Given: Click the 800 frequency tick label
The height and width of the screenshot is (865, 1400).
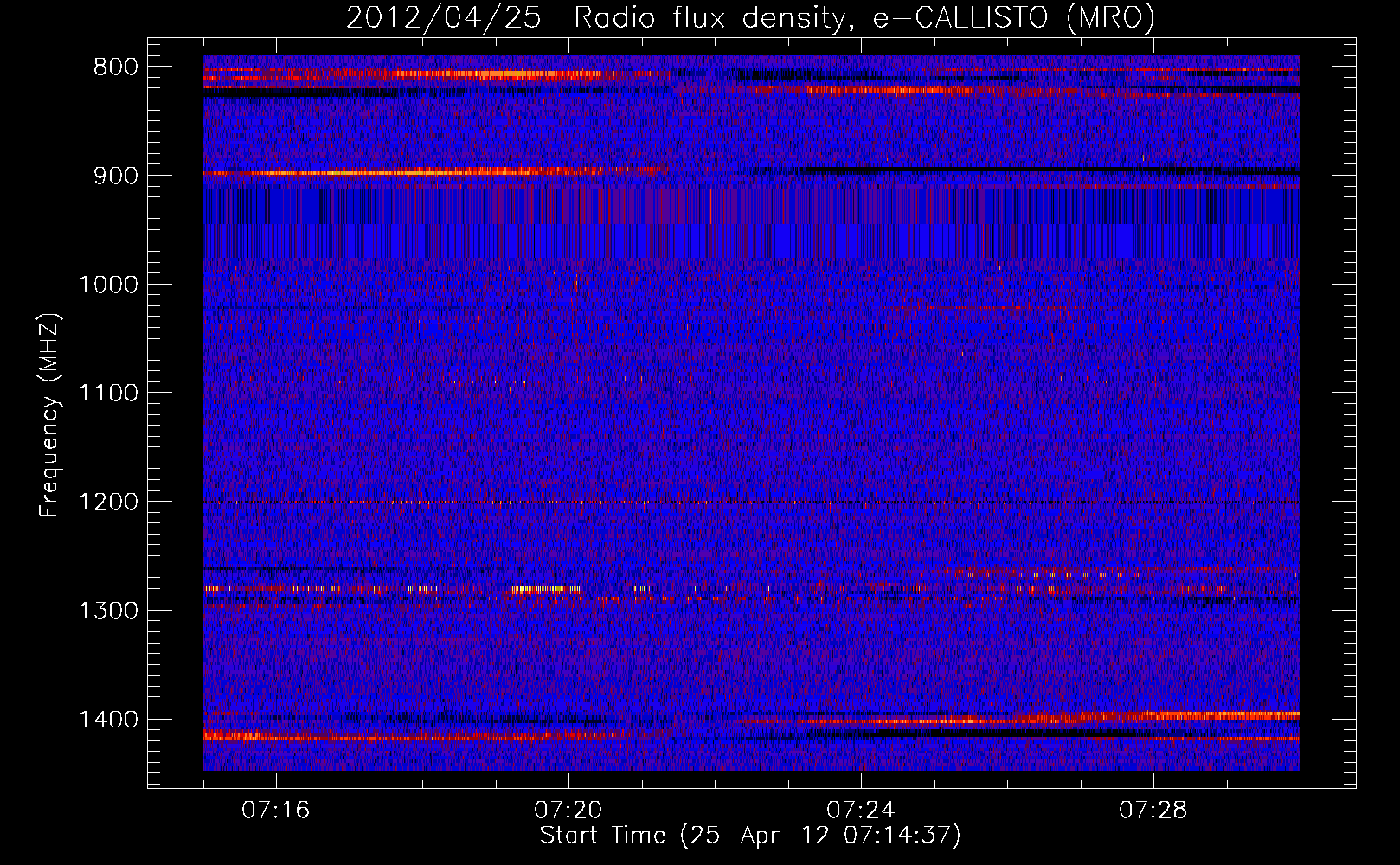Looking at the screenshot, I should click(116, 67).
